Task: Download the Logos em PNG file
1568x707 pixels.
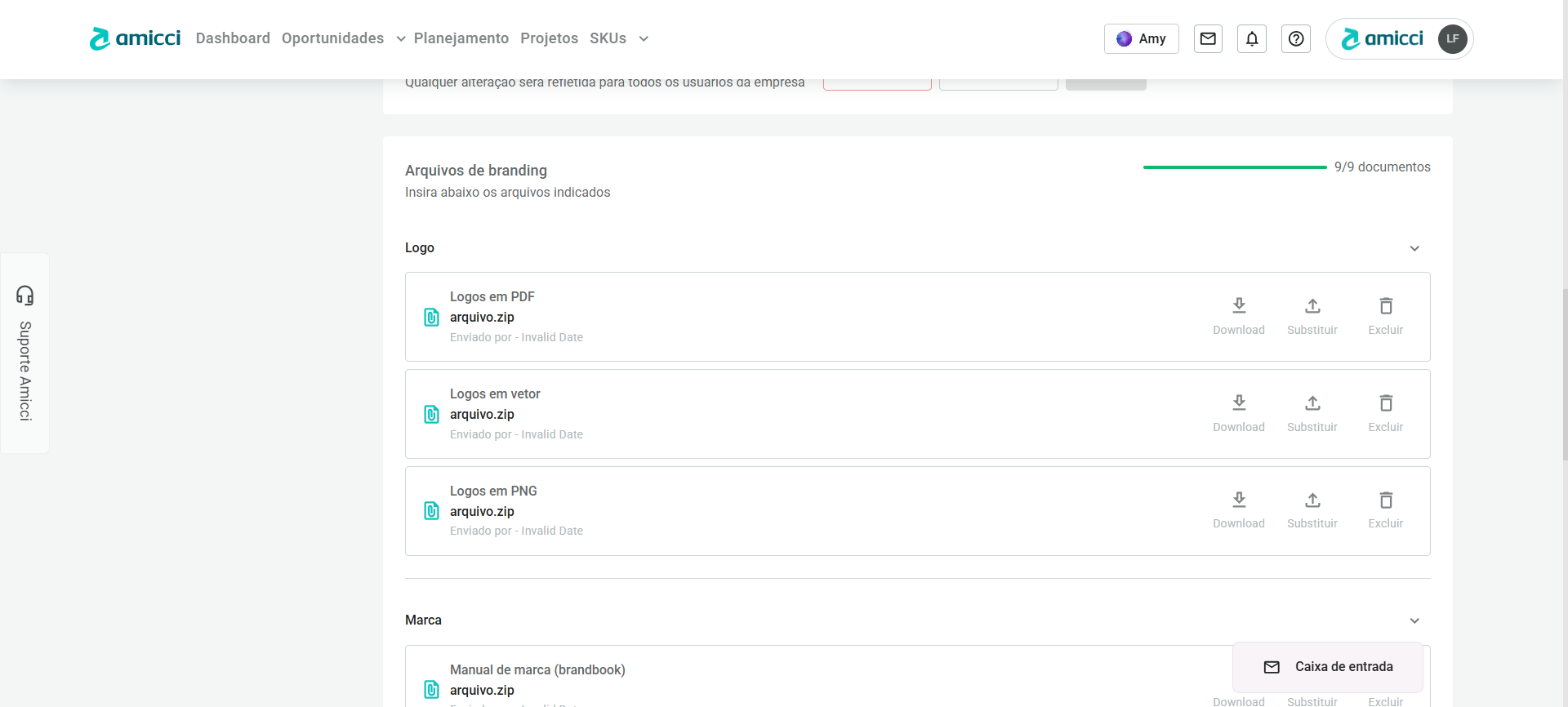Action: [1238, 509]
